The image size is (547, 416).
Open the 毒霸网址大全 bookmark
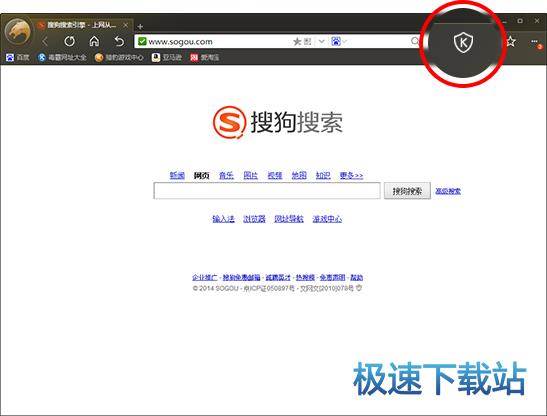pos(62,57)
